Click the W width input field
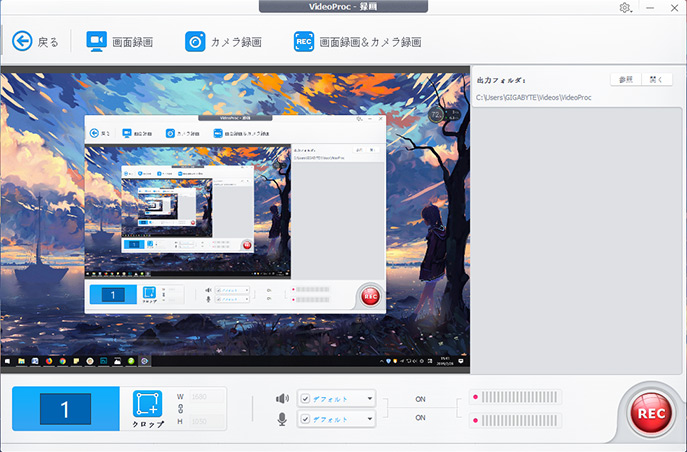The image size is (687, 452). coord(207,396)
